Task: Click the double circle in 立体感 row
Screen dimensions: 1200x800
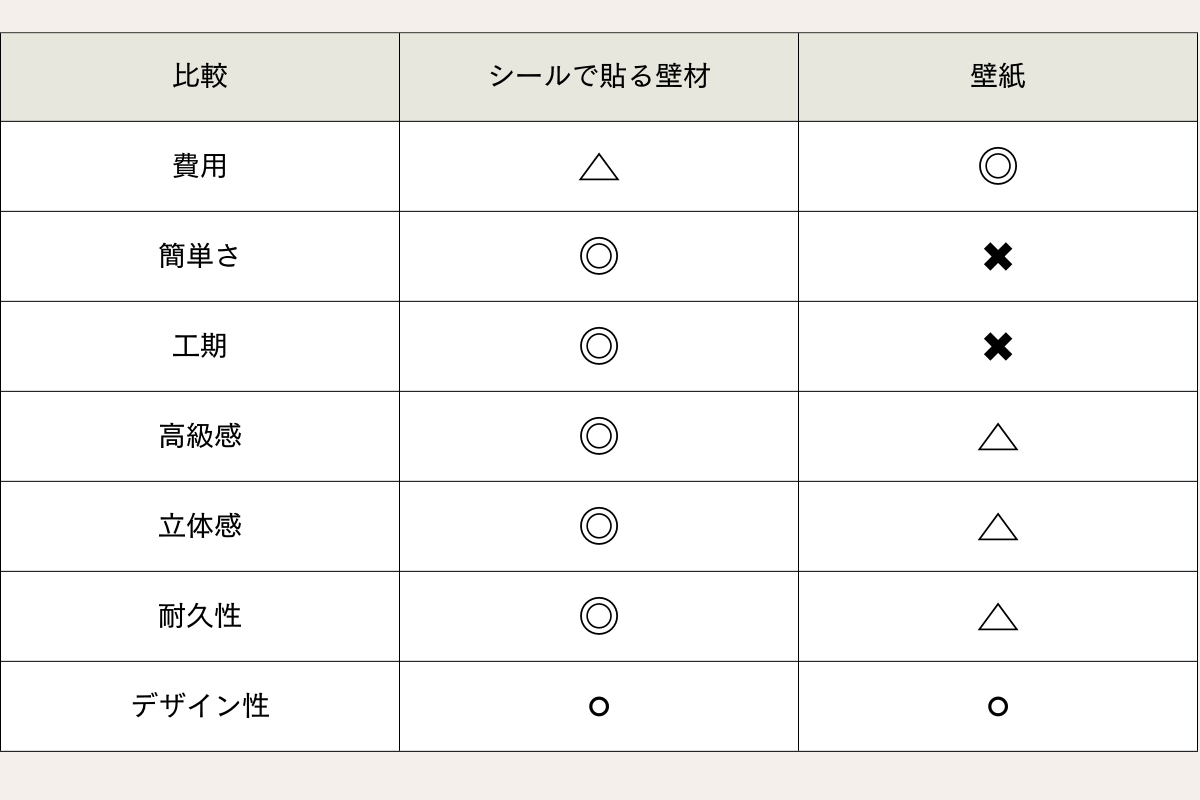Action: (599, 526)
